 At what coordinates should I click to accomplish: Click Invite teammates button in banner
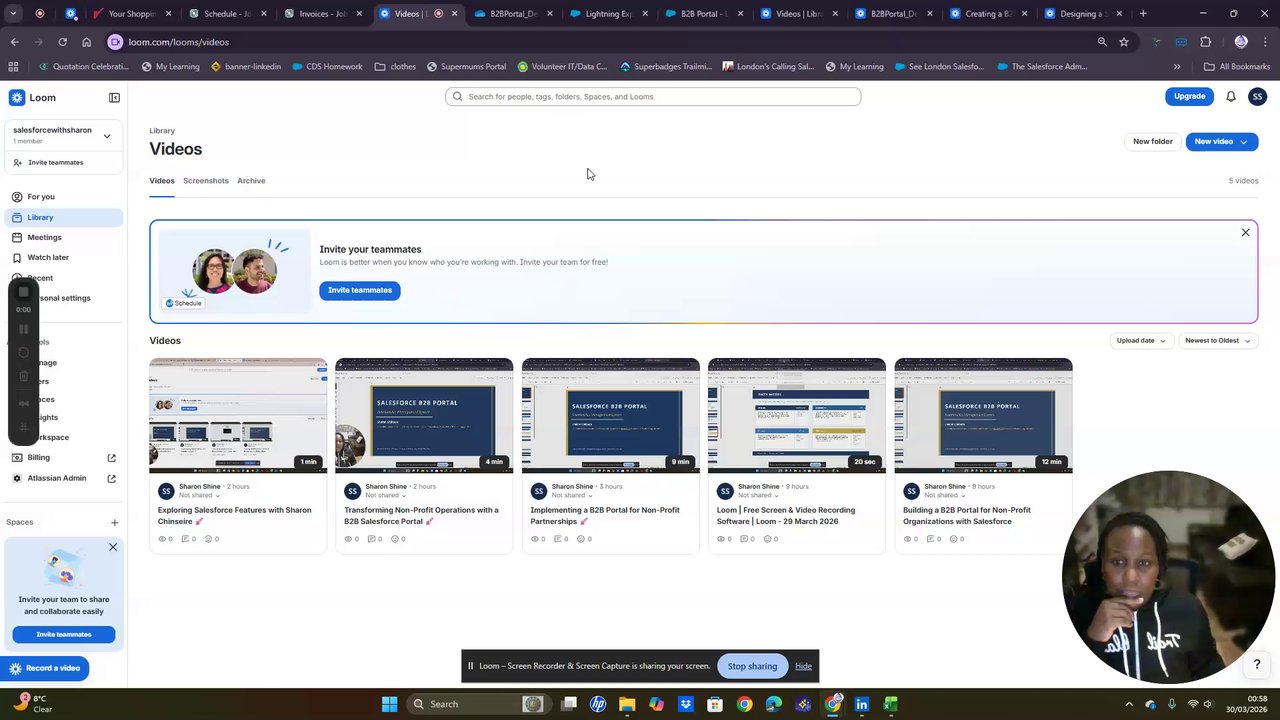click(360, 290)
